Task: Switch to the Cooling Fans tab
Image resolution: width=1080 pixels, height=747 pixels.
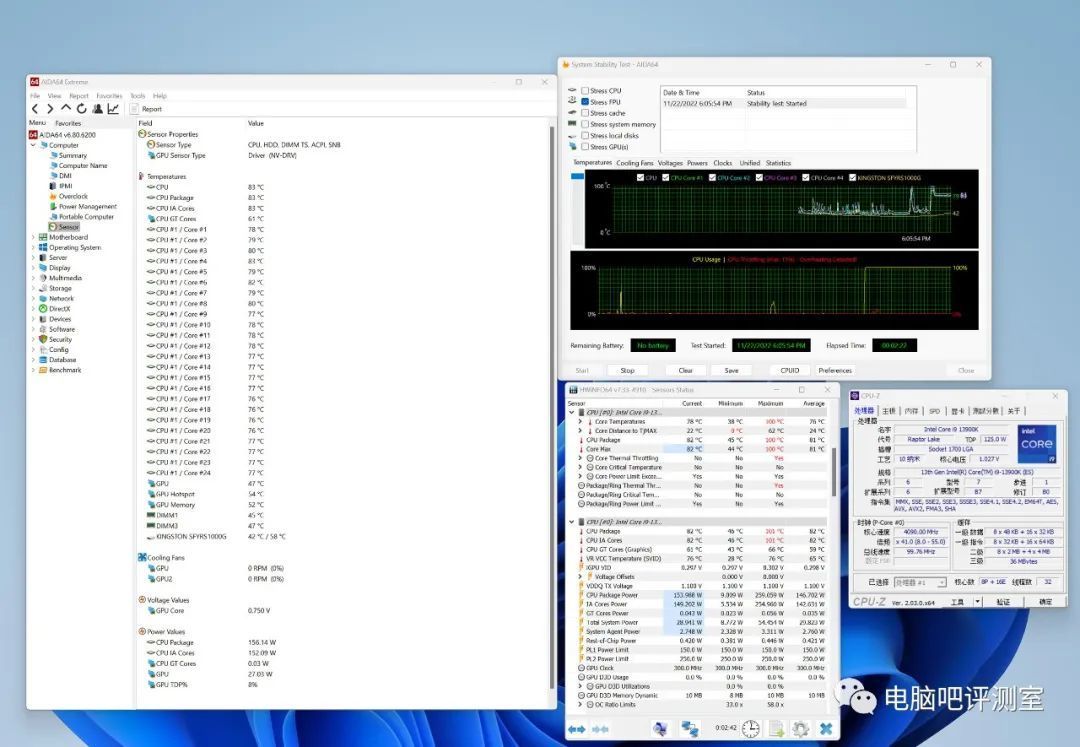Action: pos(634,163)
